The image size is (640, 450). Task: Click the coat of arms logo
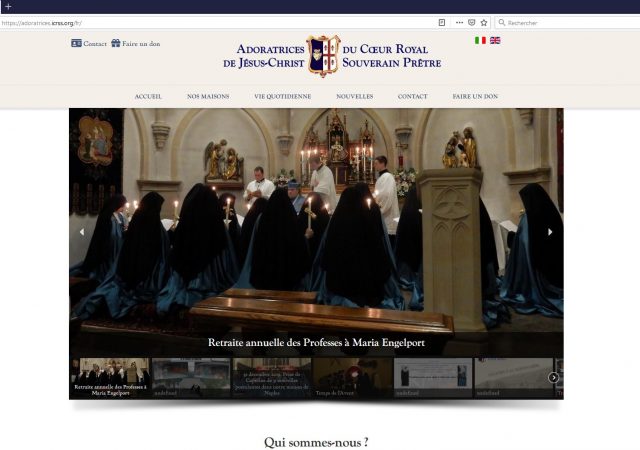[323, 55]
